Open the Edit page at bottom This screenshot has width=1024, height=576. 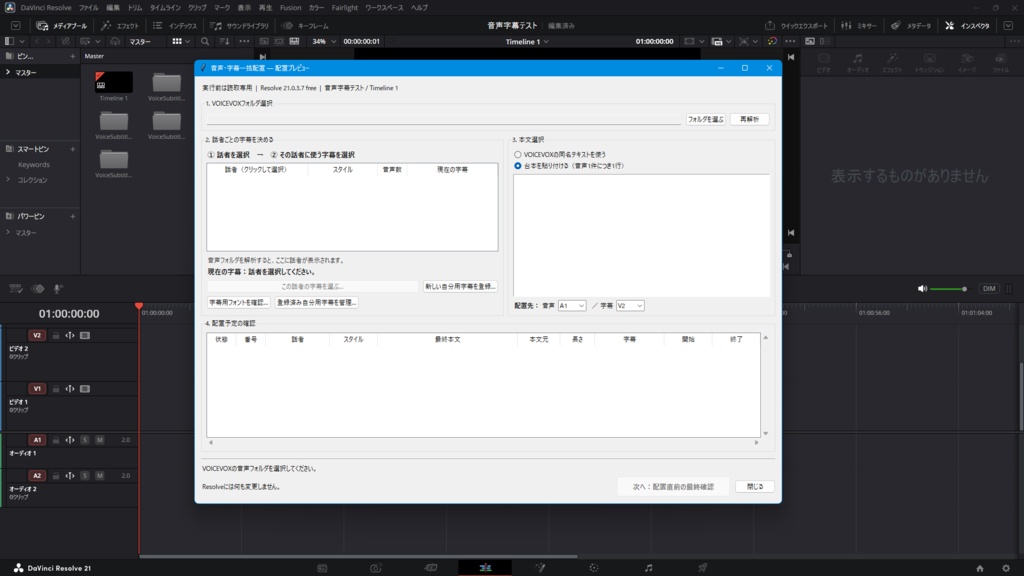coord(485,568)
